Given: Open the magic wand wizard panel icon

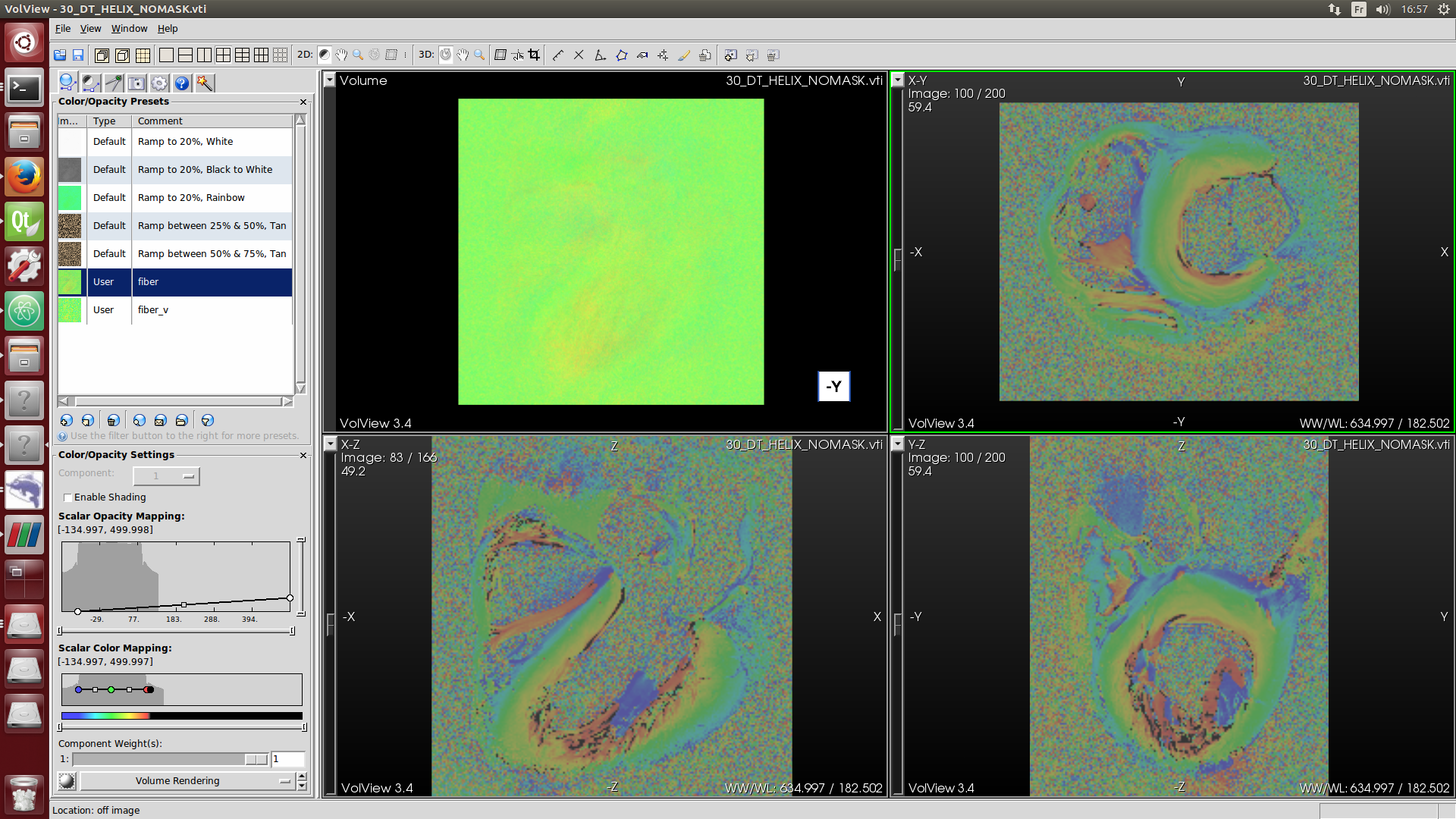Looking at the screenshot, I should pos(205,83).
